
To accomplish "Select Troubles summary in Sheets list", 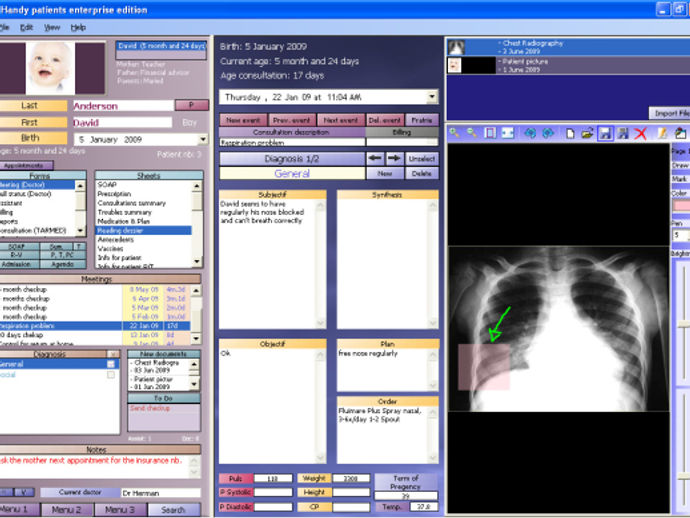I will click(125, 212).
